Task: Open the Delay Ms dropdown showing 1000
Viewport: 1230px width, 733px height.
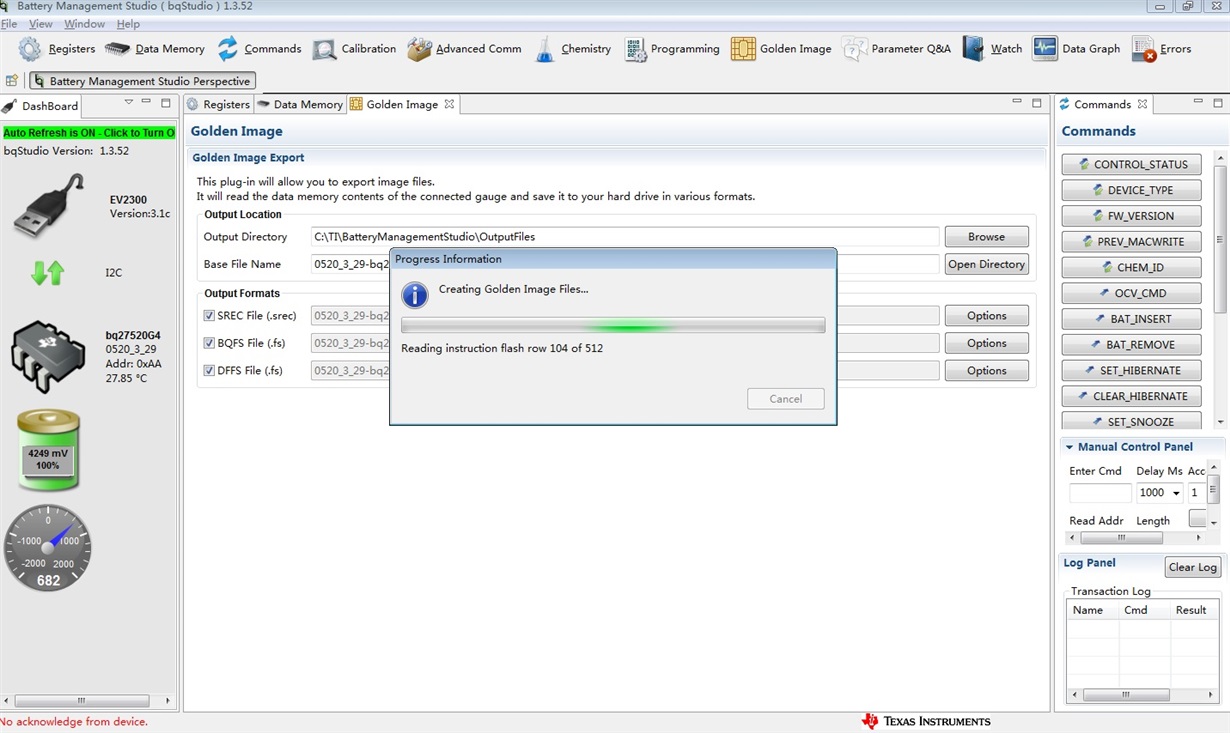Action: tap(1177, 493)
